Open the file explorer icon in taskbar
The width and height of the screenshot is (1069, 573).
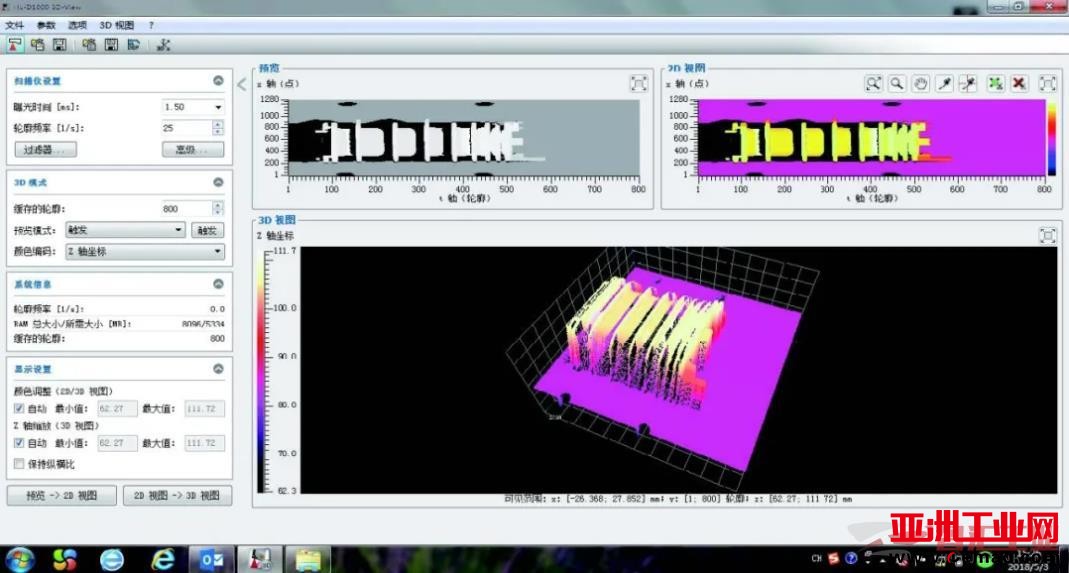307,560
